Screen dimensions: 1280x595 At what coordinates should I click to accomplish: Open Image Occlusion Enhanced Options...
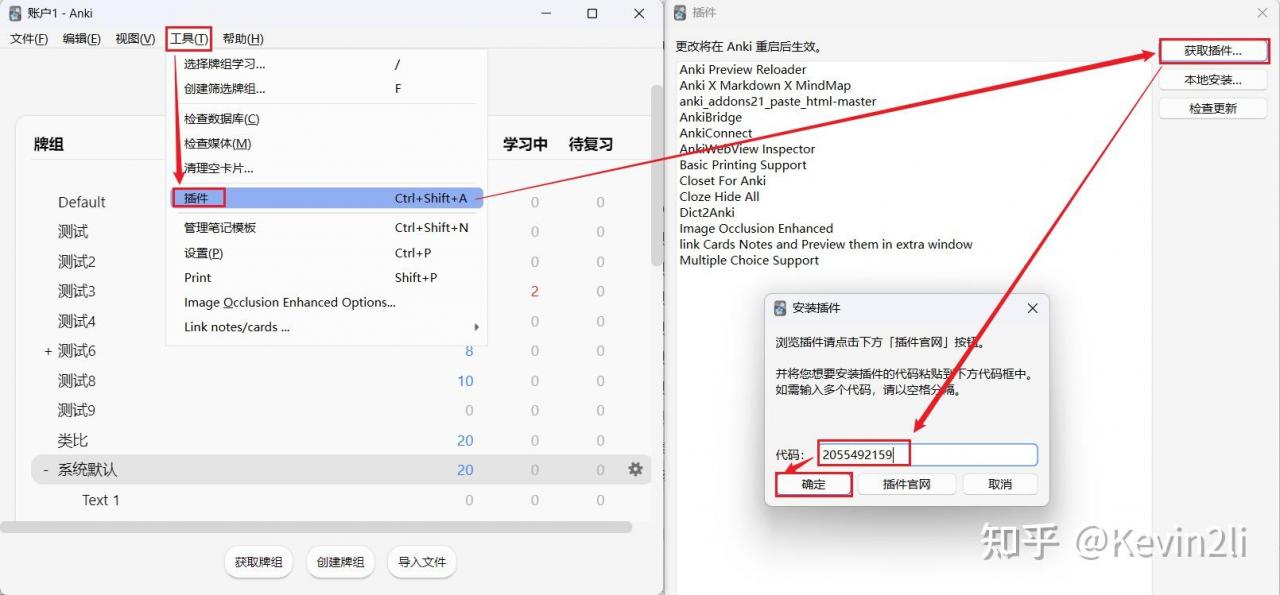pyautogui.click(x=326, y=302)
